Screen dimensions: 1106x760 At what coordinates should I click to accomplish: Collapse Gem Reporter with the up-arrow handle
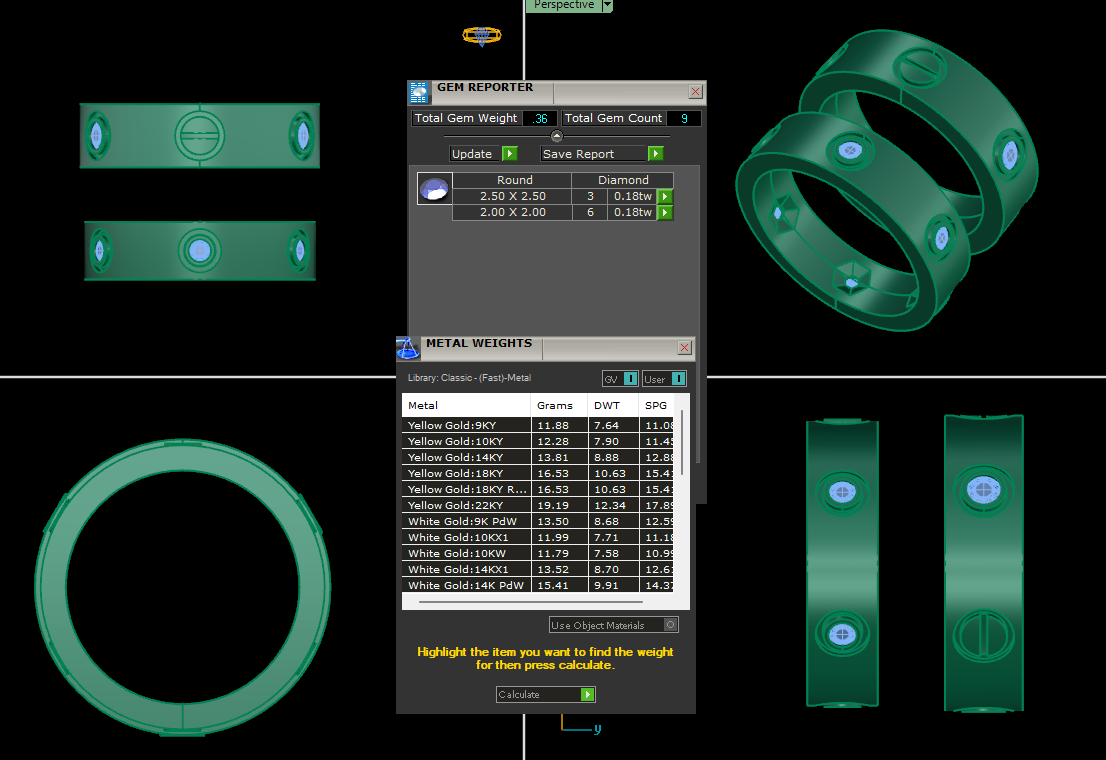click(557, 136)
